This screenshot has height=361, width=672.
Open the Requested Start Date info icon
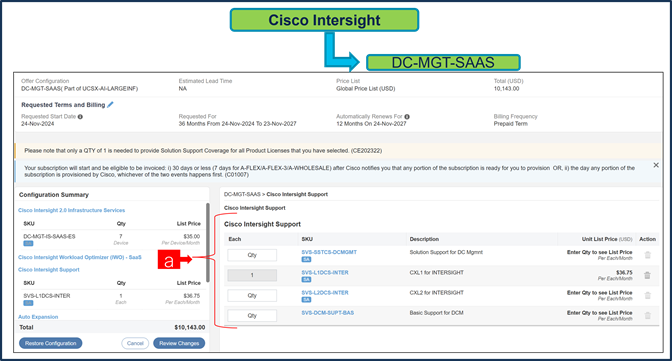[x=80, y=117]
